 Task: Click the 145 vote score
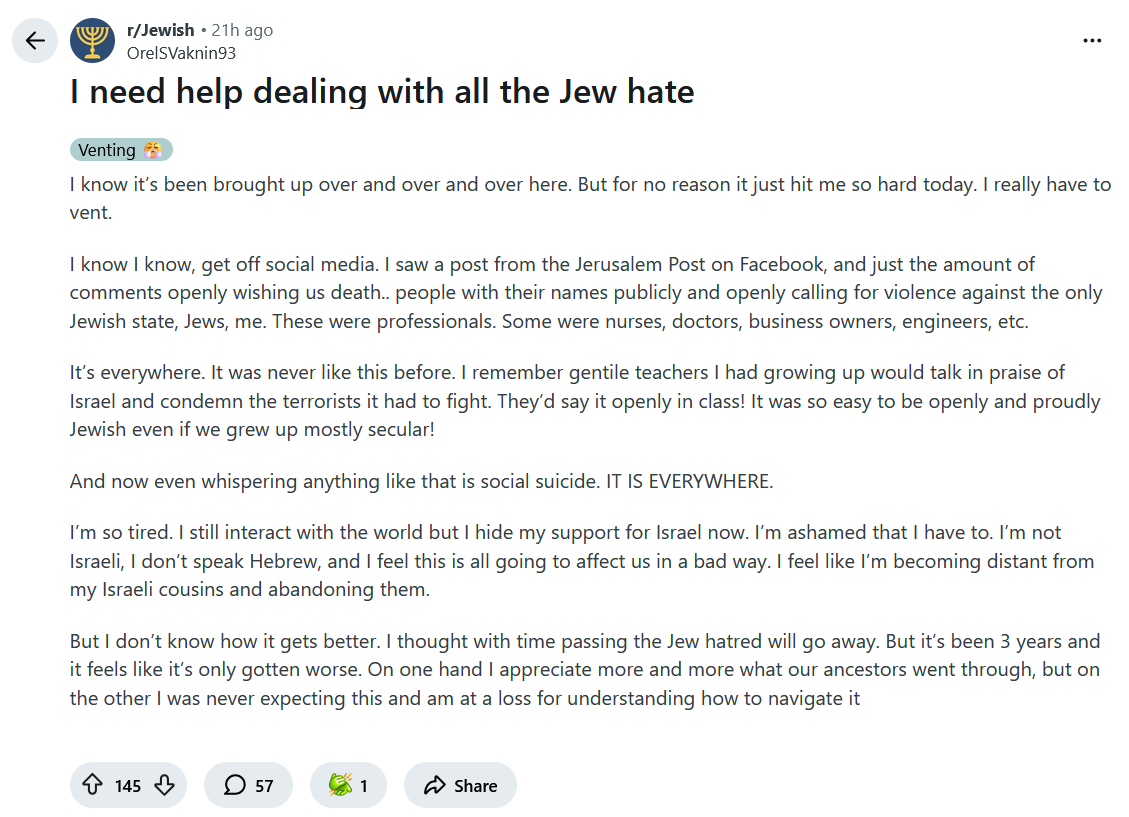pos(128,785)
